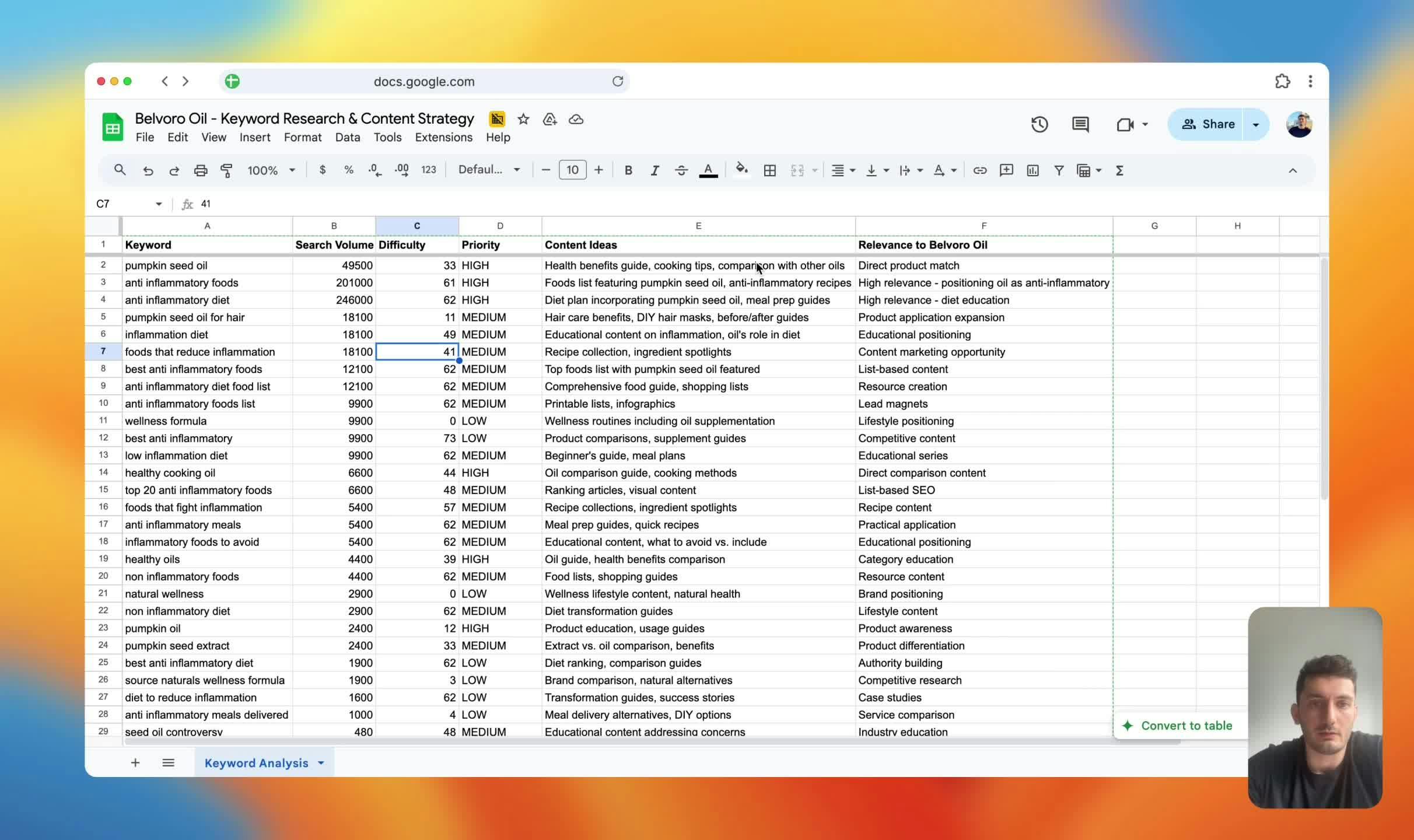The height and width of the screenshot is (840, 1414).
Task: Insert a chart
Action: [x=1033, y=170]
